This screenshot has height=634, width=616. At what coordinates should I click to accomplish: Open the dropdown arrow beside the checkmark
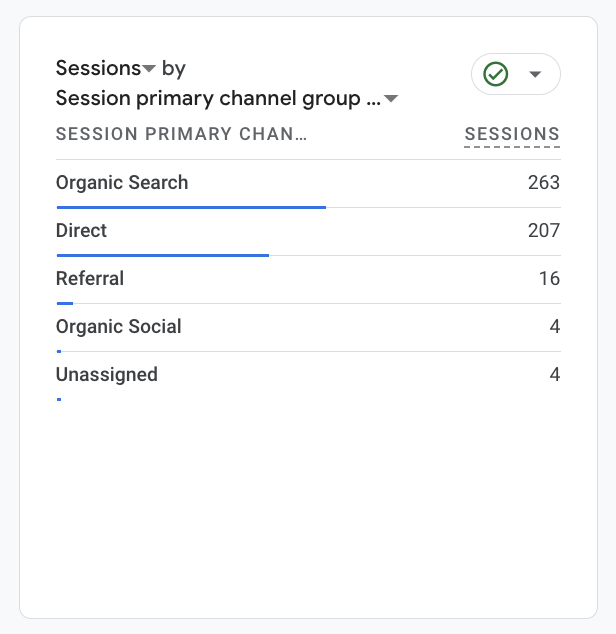[x=535, y=74]
